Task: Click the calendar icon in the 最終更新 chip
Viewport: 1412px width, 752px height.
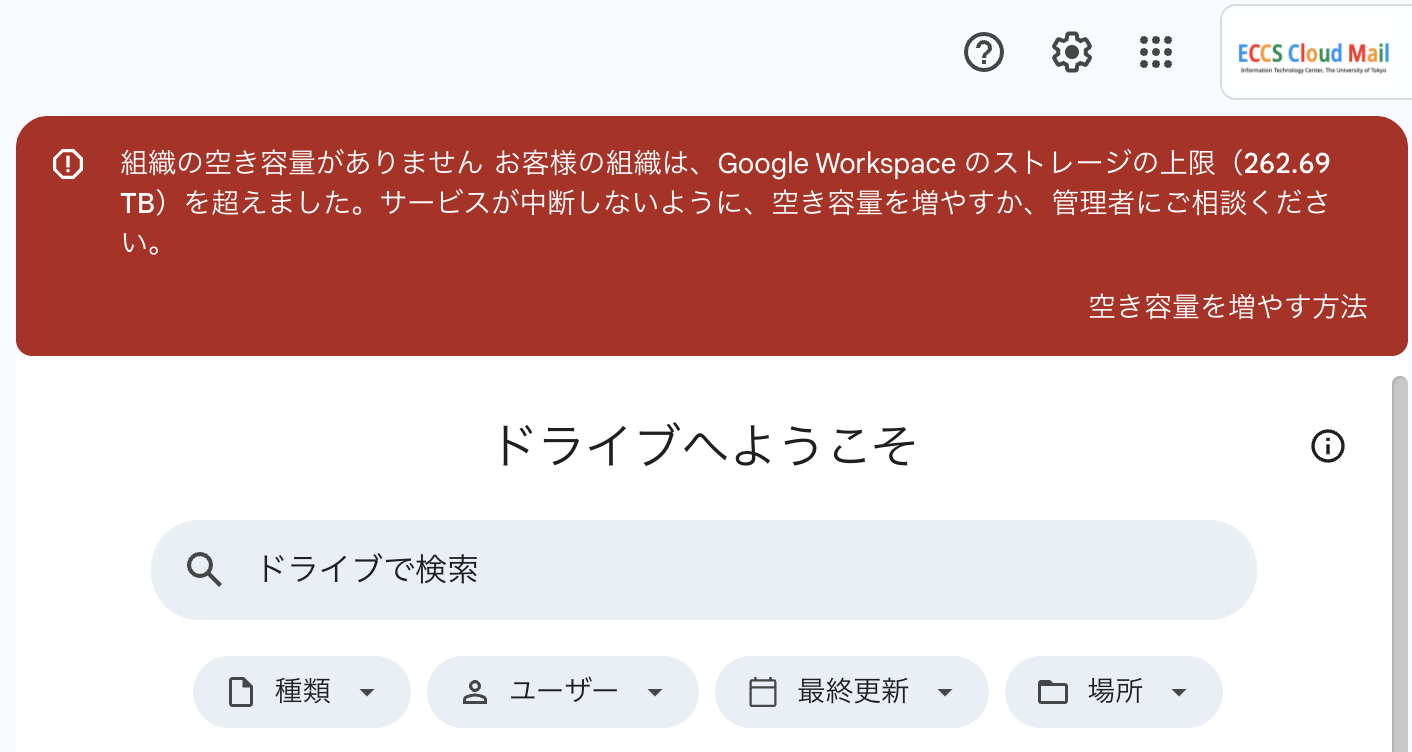Action: 763,692
